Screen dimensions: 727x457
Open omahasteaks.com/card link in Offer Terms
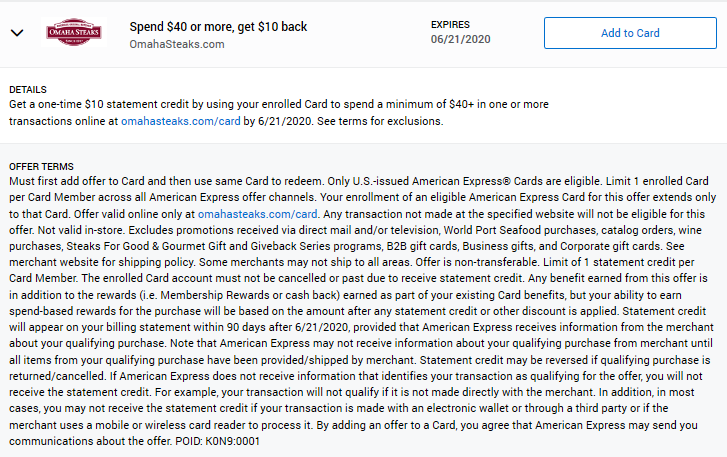(x=258, y=214)
